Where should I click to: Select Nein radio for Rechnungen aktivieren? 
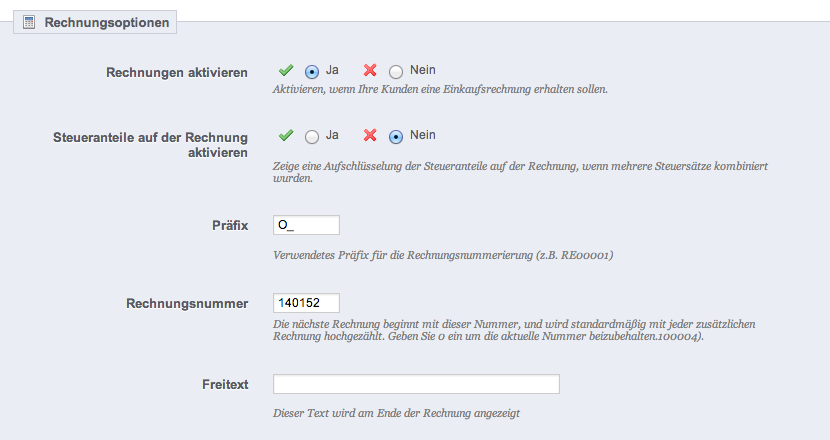coord(396,72)
